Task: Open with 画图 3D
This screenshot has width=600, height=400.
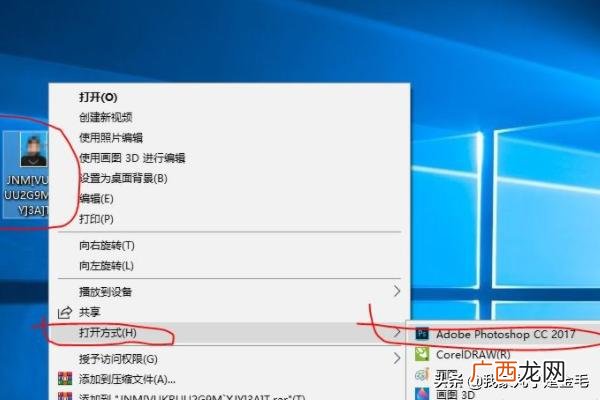Action: tap(455, 394)
